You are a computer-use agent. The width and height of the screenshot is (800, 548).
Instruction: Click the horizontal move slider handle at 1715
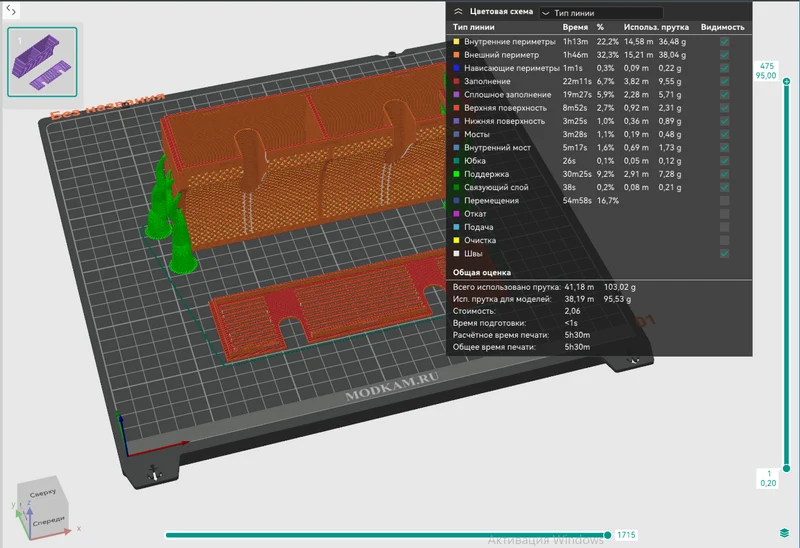[607, 535]
